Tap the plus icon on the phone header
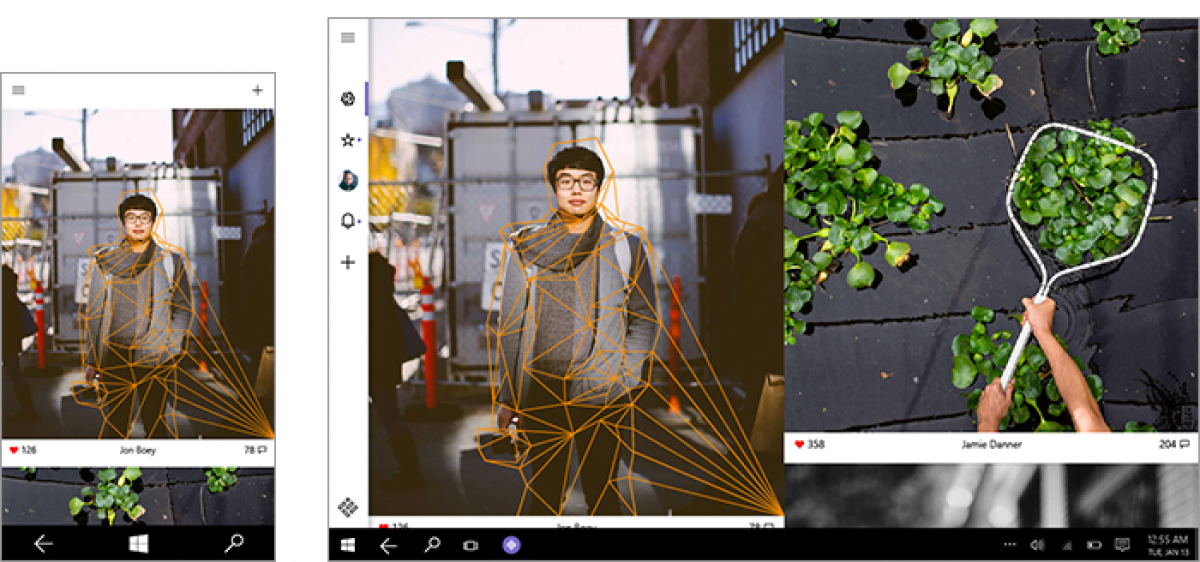Image resolution: width=1200 pixels, height=562 pixels. pyautogui.click(x=257, y=90)
